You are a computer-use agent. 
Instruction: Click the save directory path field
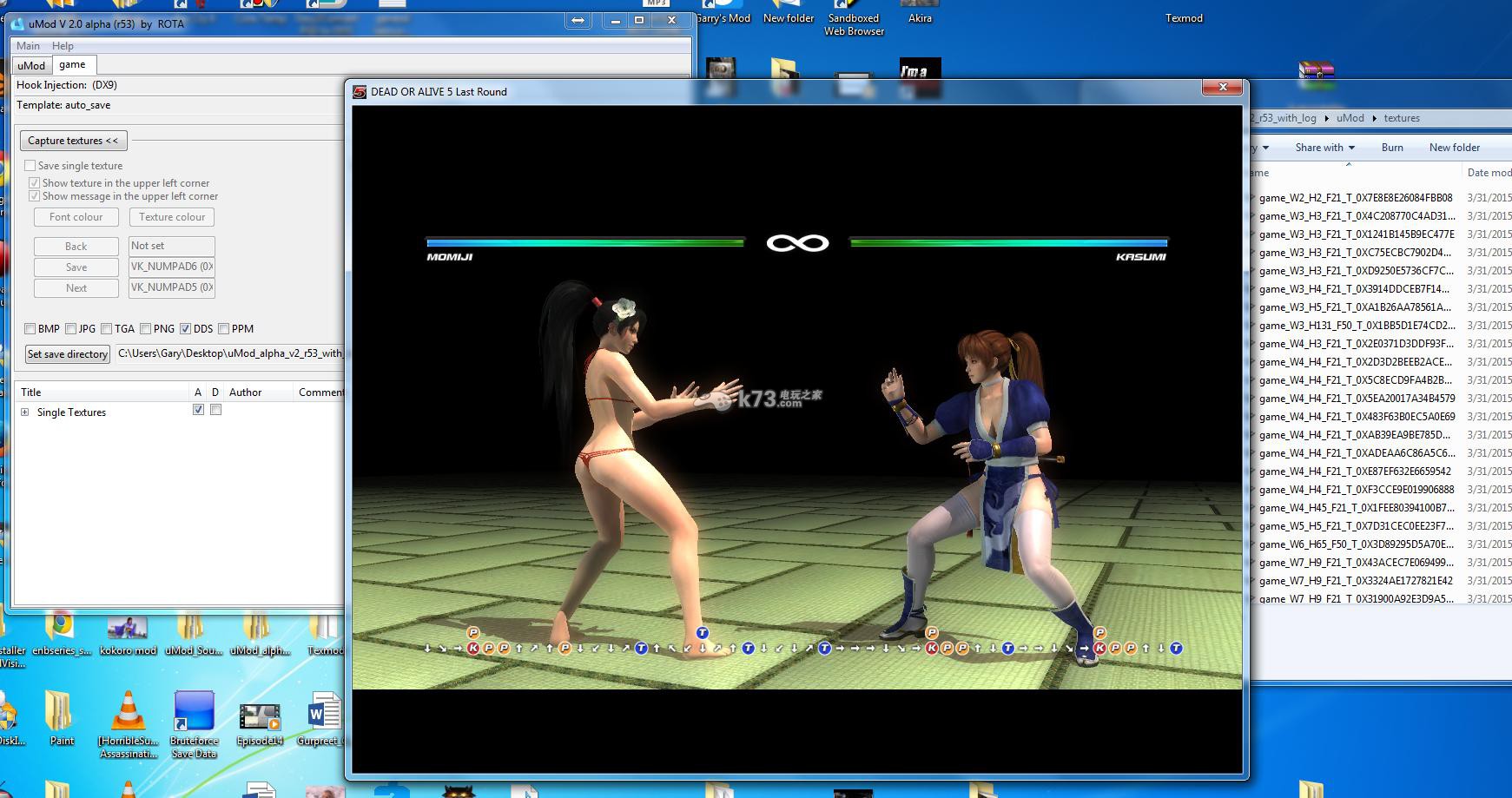(x=230, y=353)
